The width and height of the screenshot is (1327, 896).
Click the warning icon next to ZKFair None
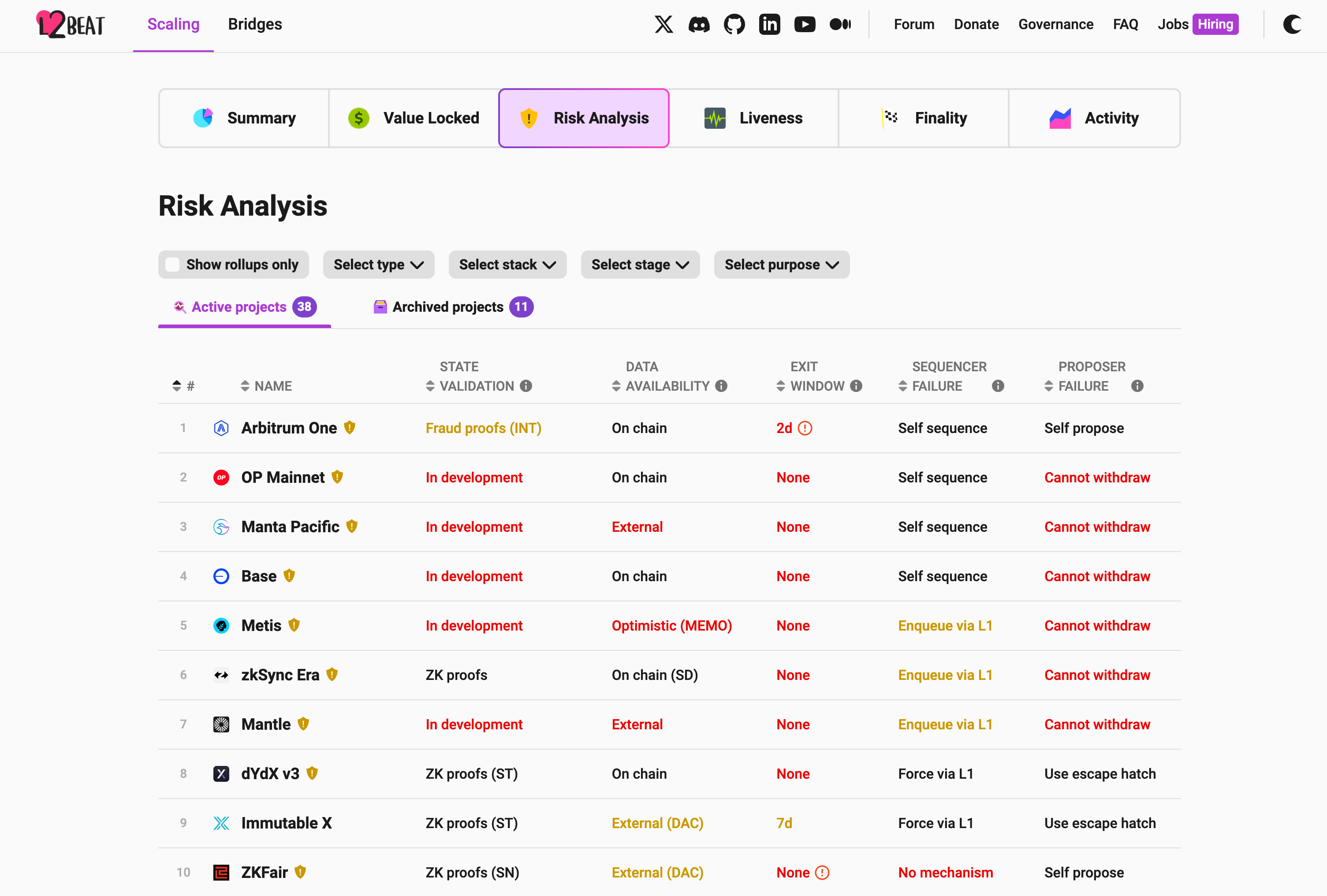click(x=822, y=873)
